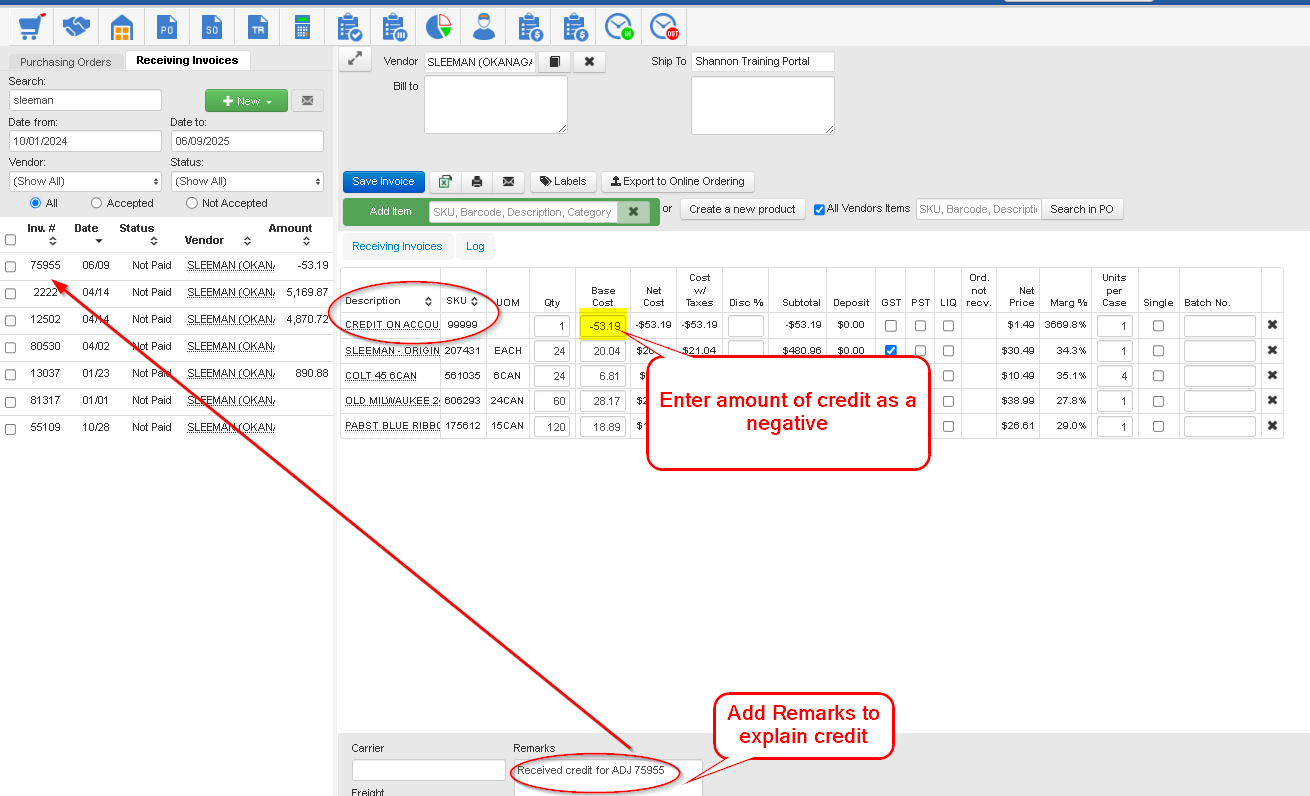This screenshot has width=1310, height=796.
Task: Open CREDIT ON ACCOUNT product description link
Action: [391, 325]
